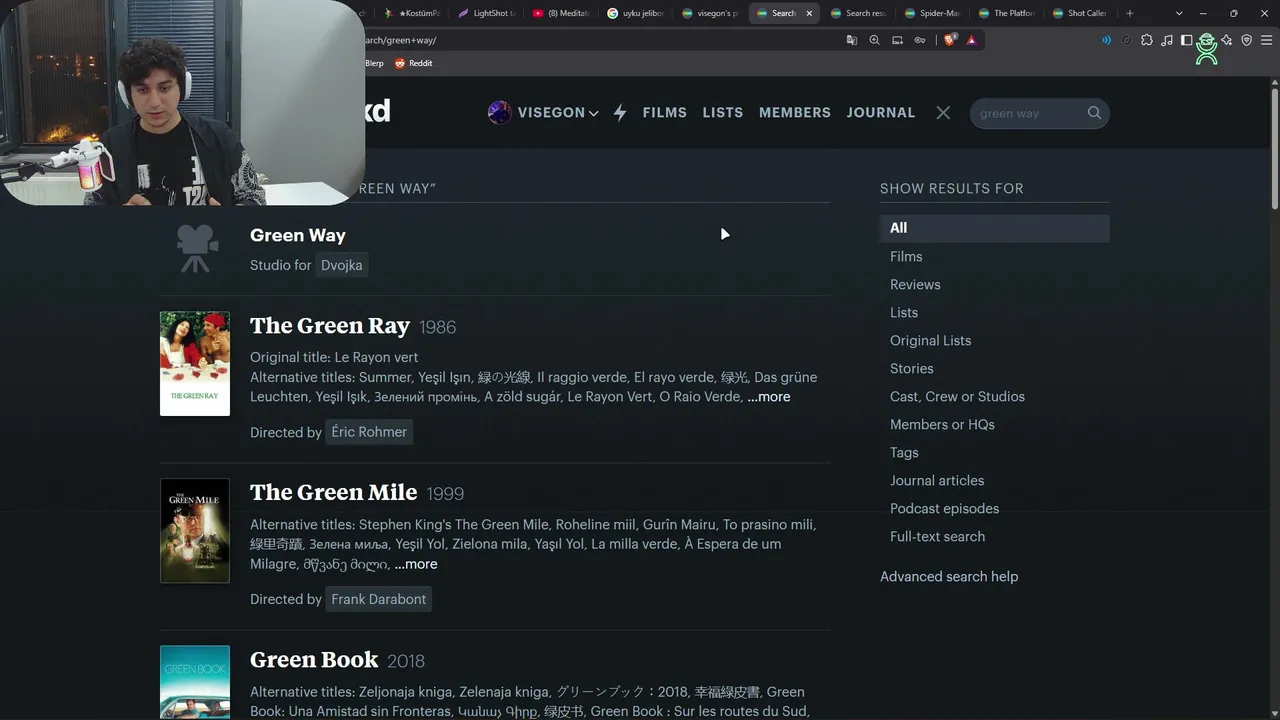Filter results by Members or HQs
This screenshot has height=720, width=1280.
(x=942, y=425)
